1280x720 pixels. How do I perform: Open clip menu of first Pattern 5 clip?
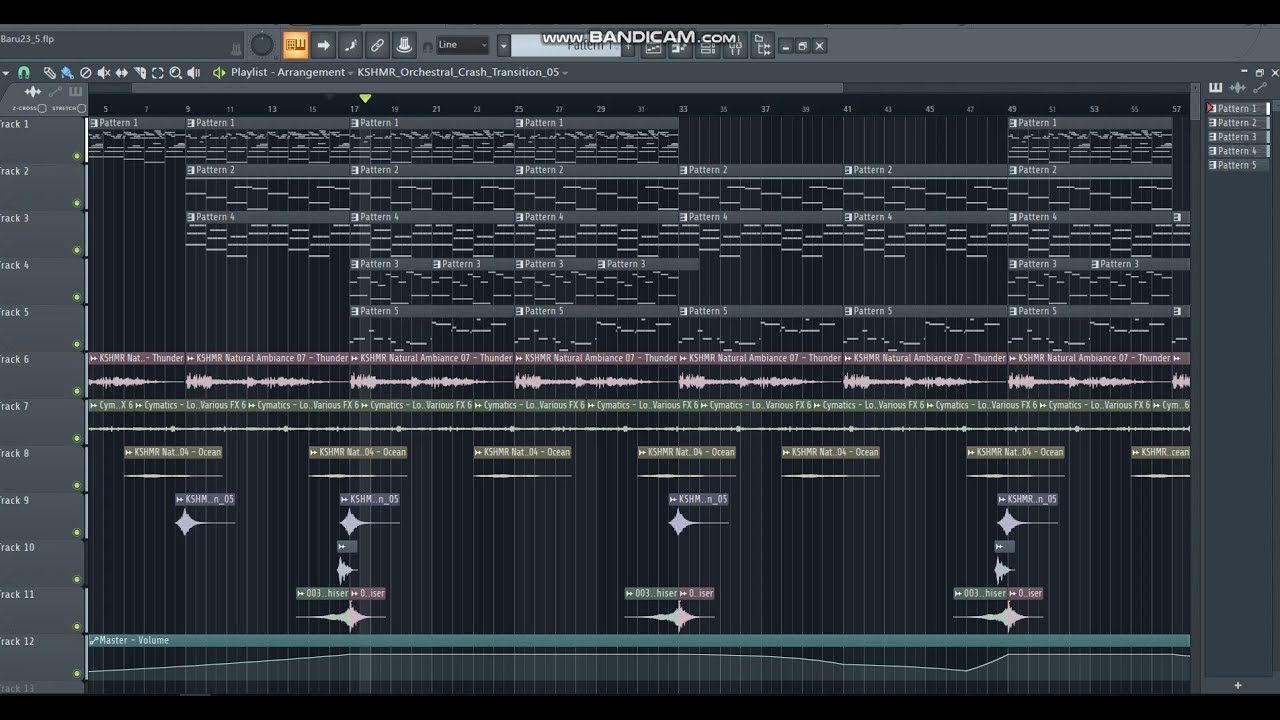pos(355,311)
